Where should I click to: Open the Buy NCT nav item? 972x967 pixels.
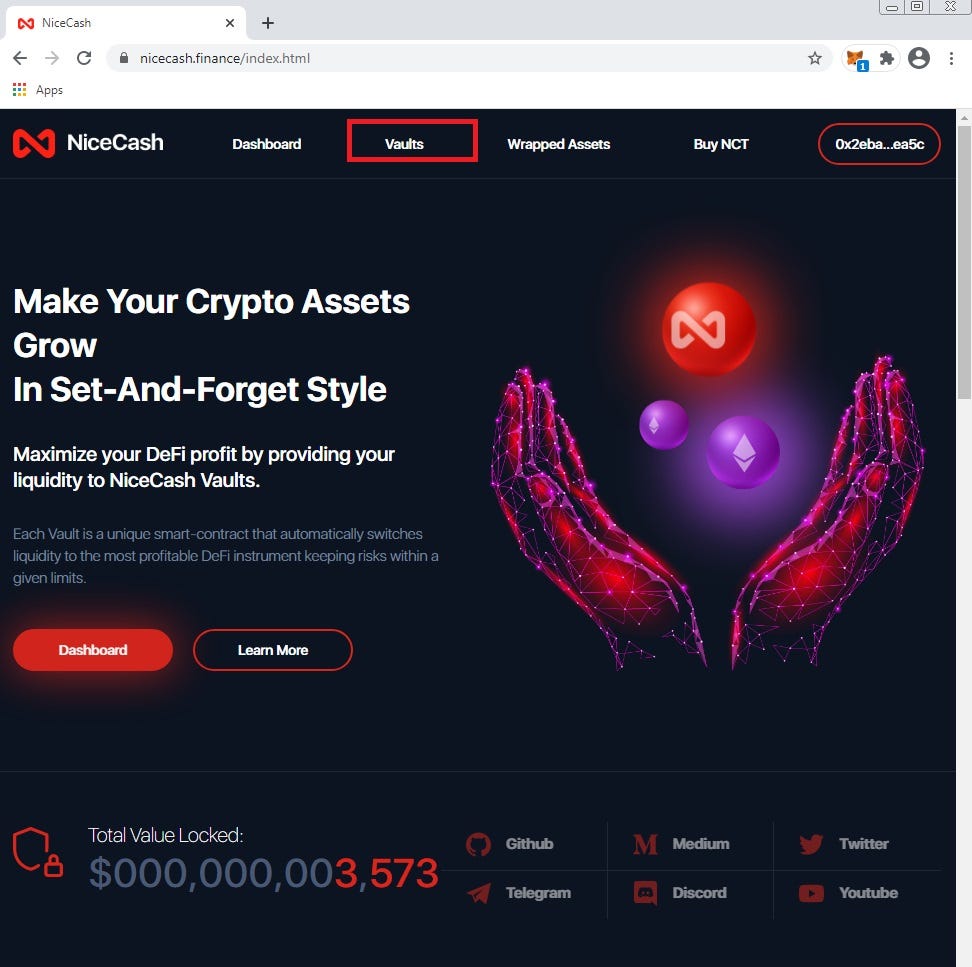(721, 144)
